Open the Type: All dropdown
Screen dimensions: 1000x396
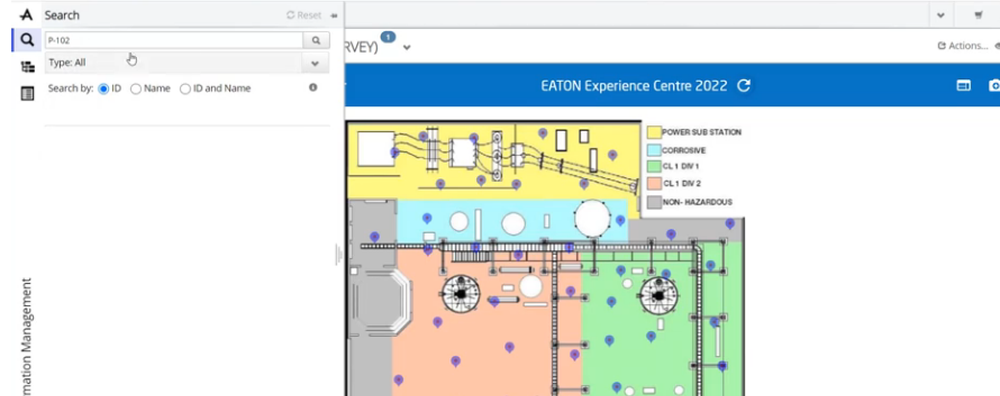pyautogui.click(x=188, y=63)
